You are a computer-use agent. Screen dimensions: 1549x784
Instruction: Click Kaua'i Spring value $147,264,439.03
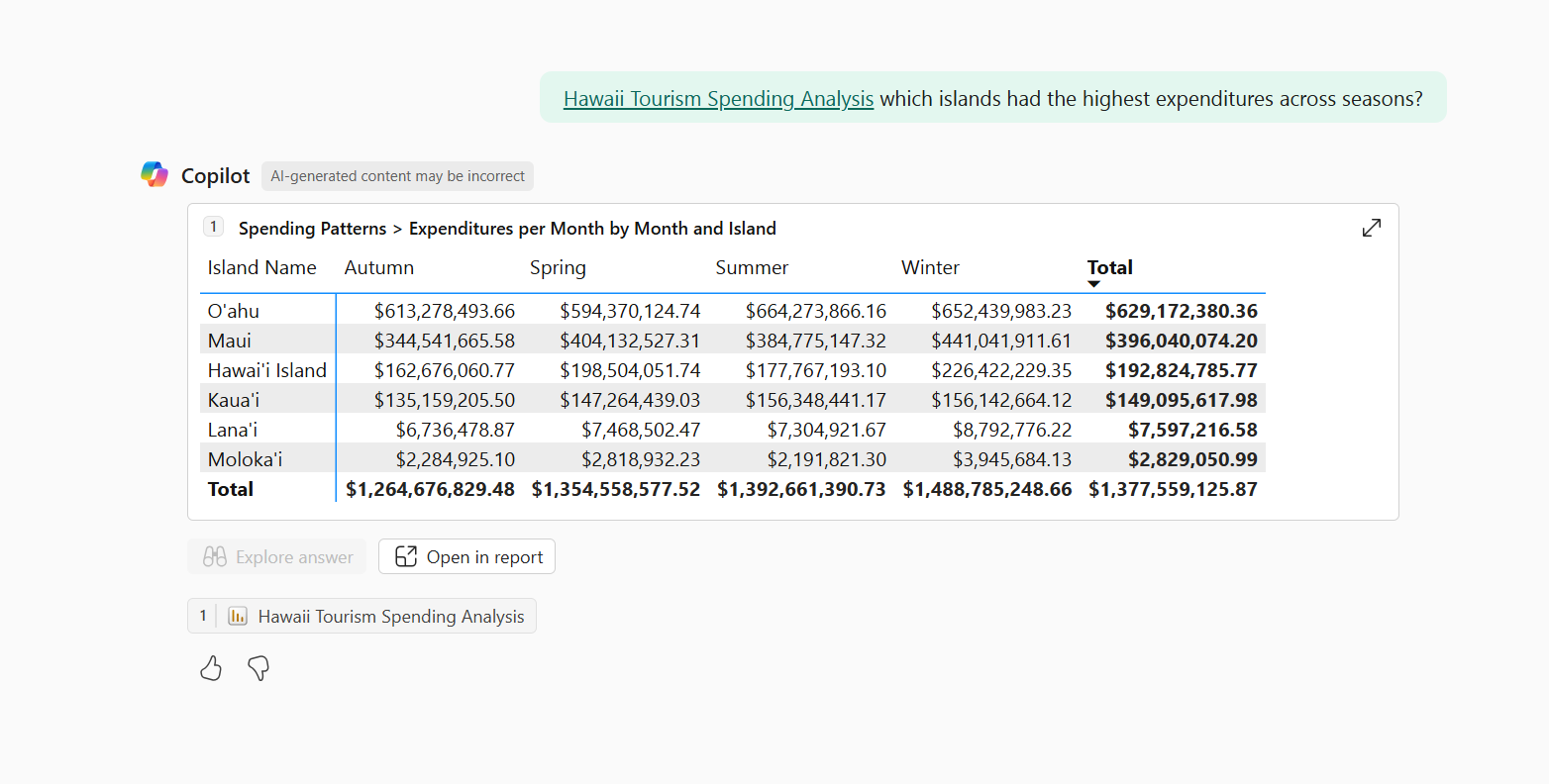point(630,400)
